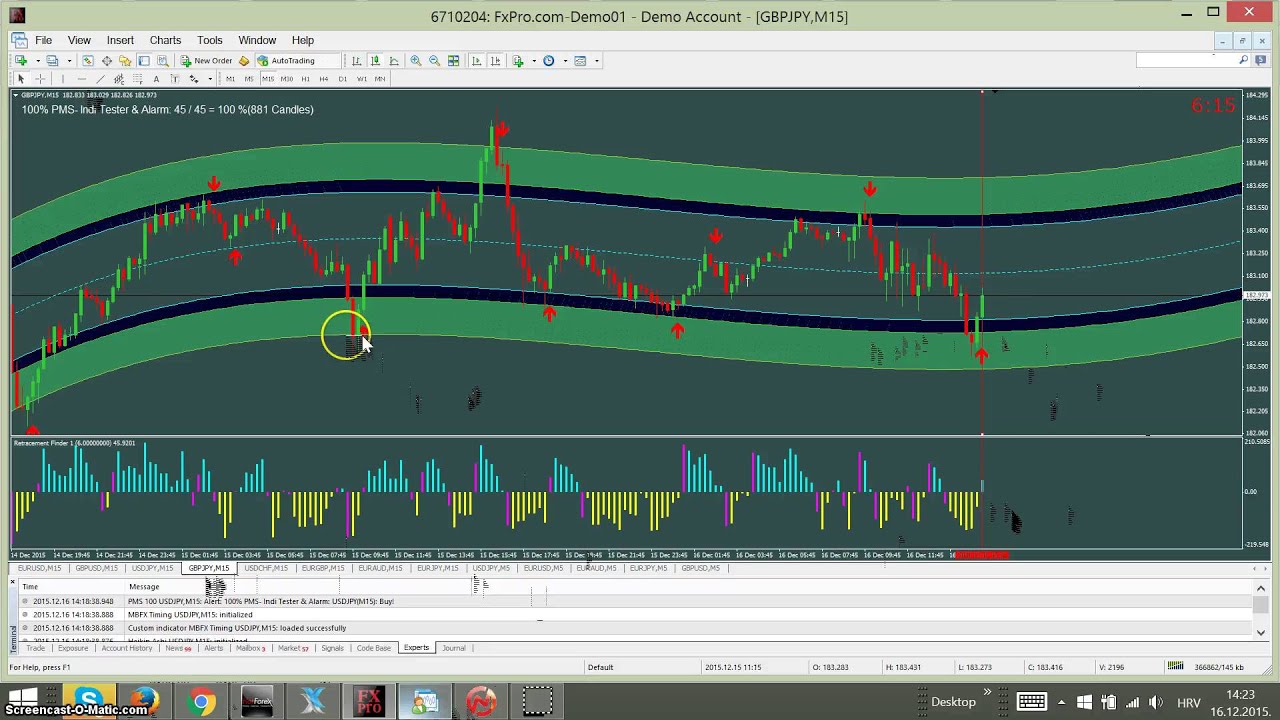Viewport: 1280px width, 720px height.
Task: Open the Navigator panel icon
Action: point(125,61)
